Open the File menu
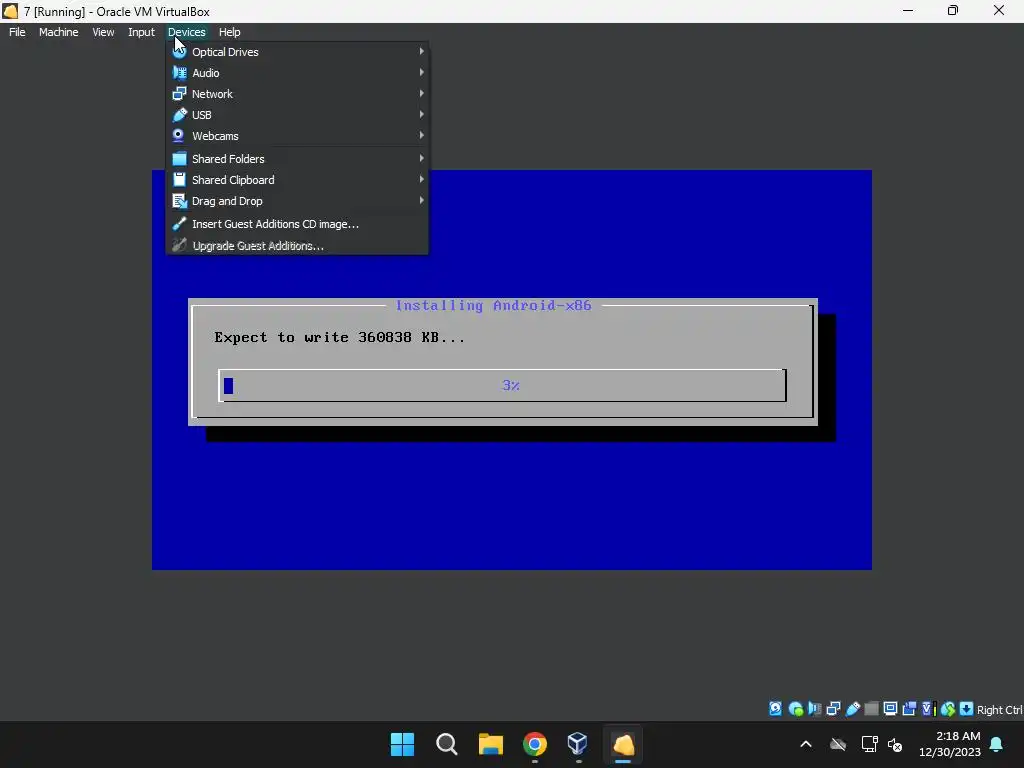Screen dimensions: 1024x768 click(17, 32)
